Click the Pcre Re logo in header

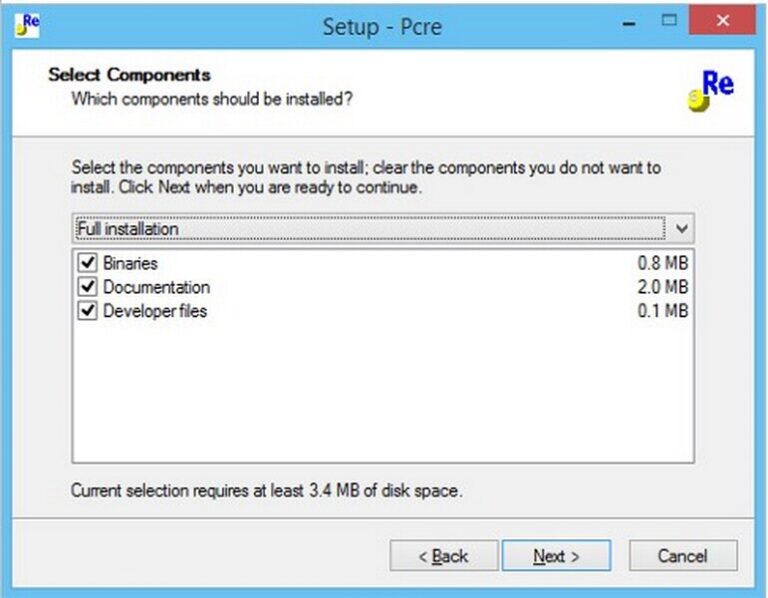tap(711, 91)
